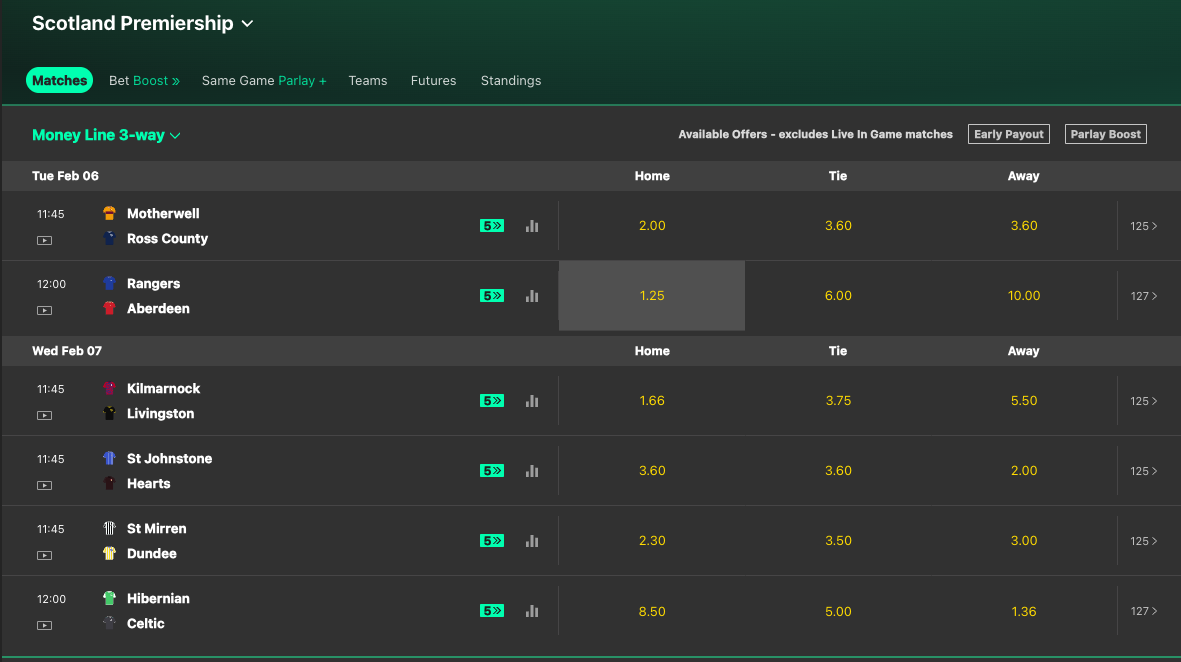Open the Celtic team name
The image size is (1181, 662).
[x=145, y=624]
